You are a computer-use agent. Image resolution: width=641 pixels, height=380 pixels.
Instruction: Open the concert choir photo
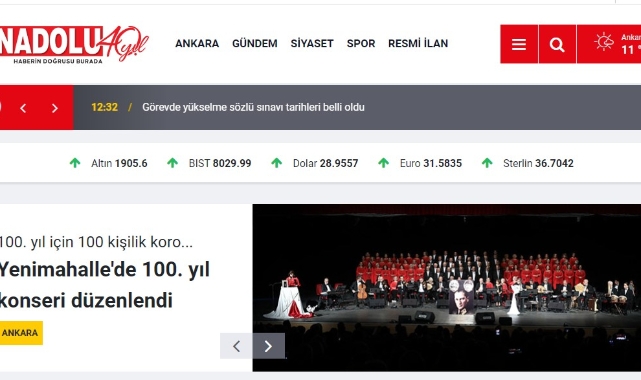(447, 288)
